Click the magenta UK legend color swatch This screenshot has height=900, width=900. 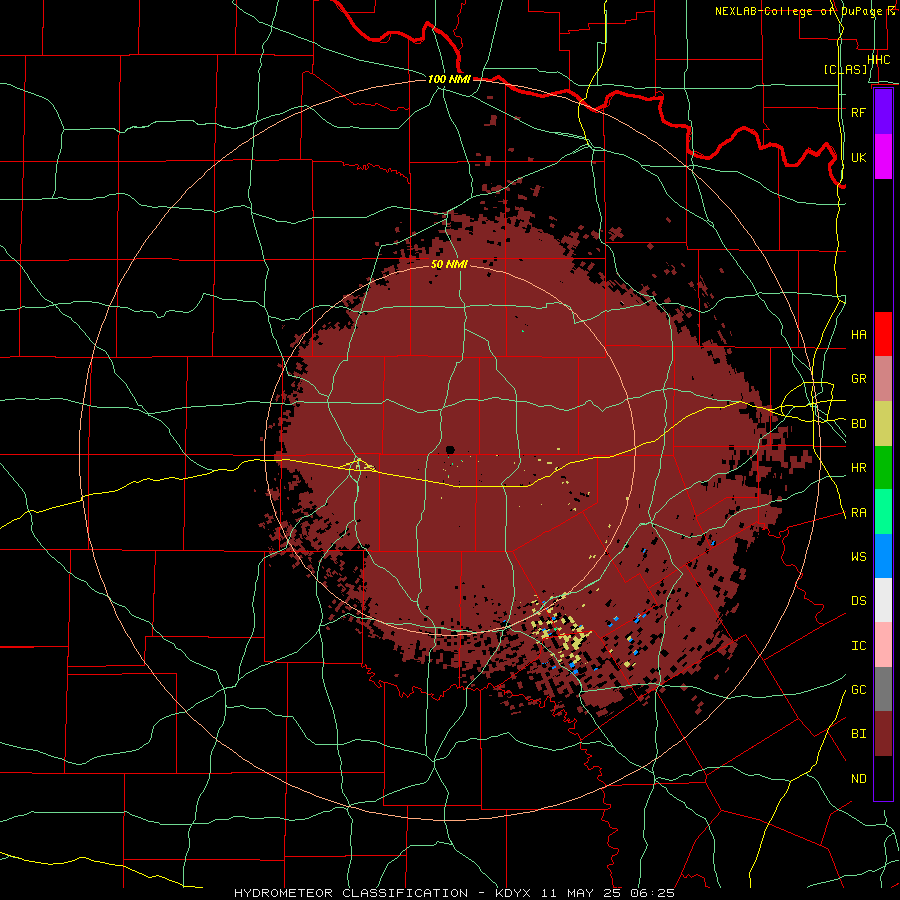pyautogui.click(x=883, y=157)
